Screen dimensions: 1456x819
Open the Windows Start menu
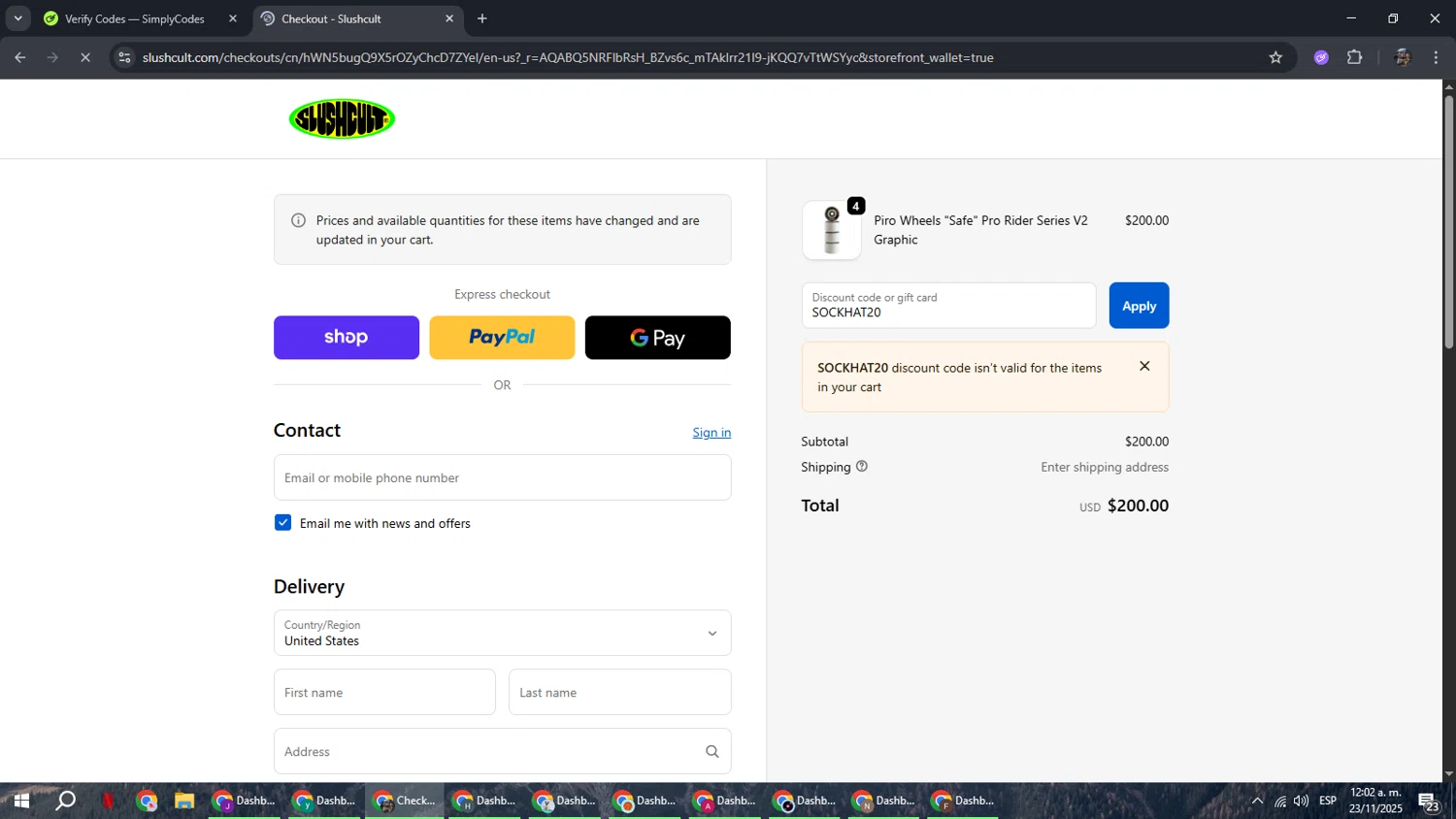click(21, 801)
